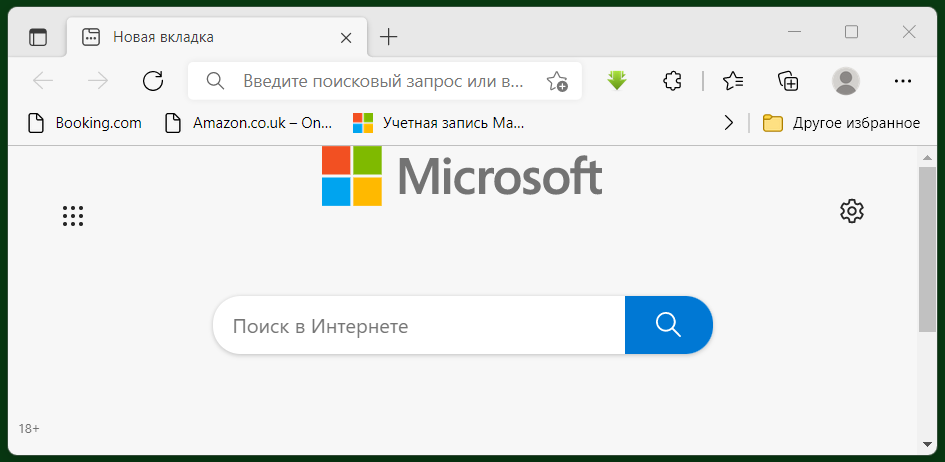Click the browser Back arrow
The image size is (945, 462).
(x=43, y=81)
